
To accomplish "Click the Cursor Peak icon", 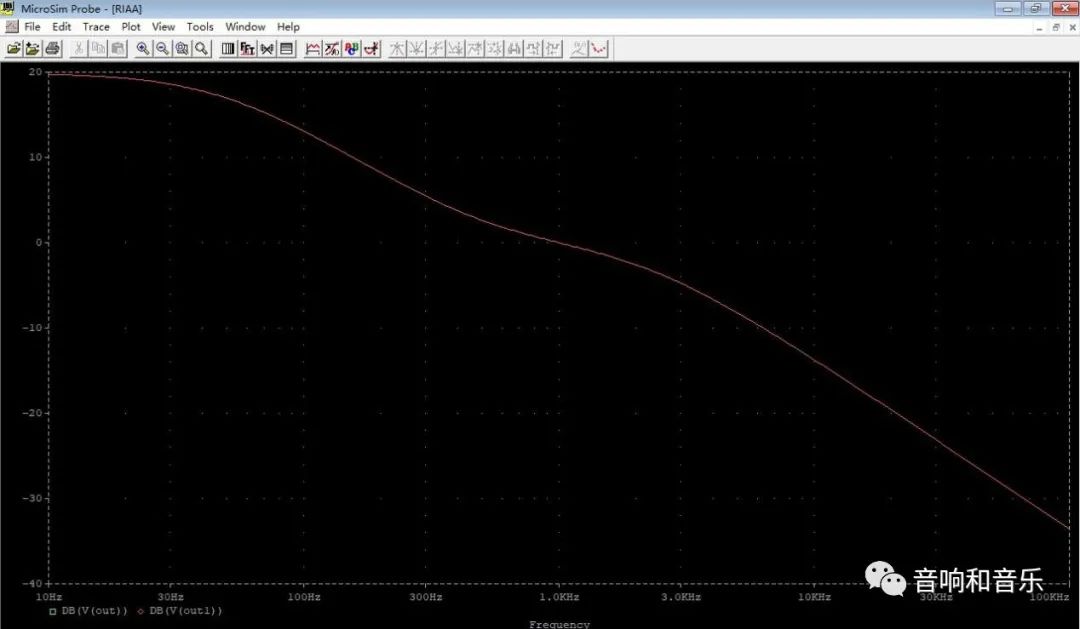I will [397, 48].
